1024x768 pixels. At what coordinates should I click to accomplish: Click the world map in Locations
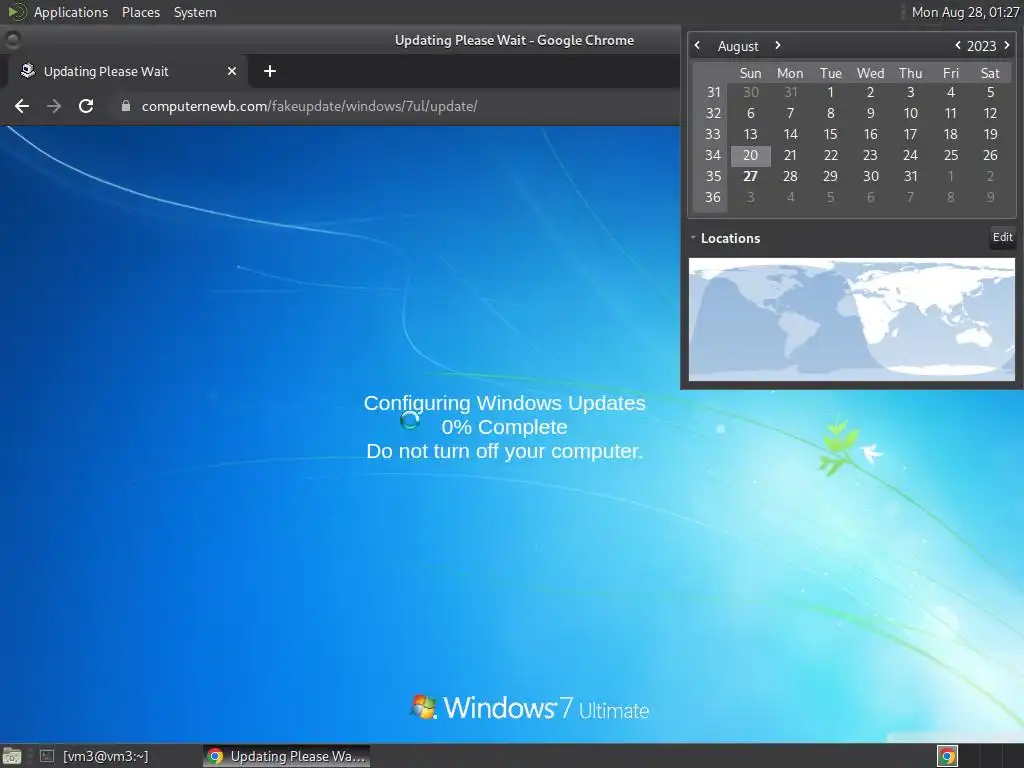852,319
